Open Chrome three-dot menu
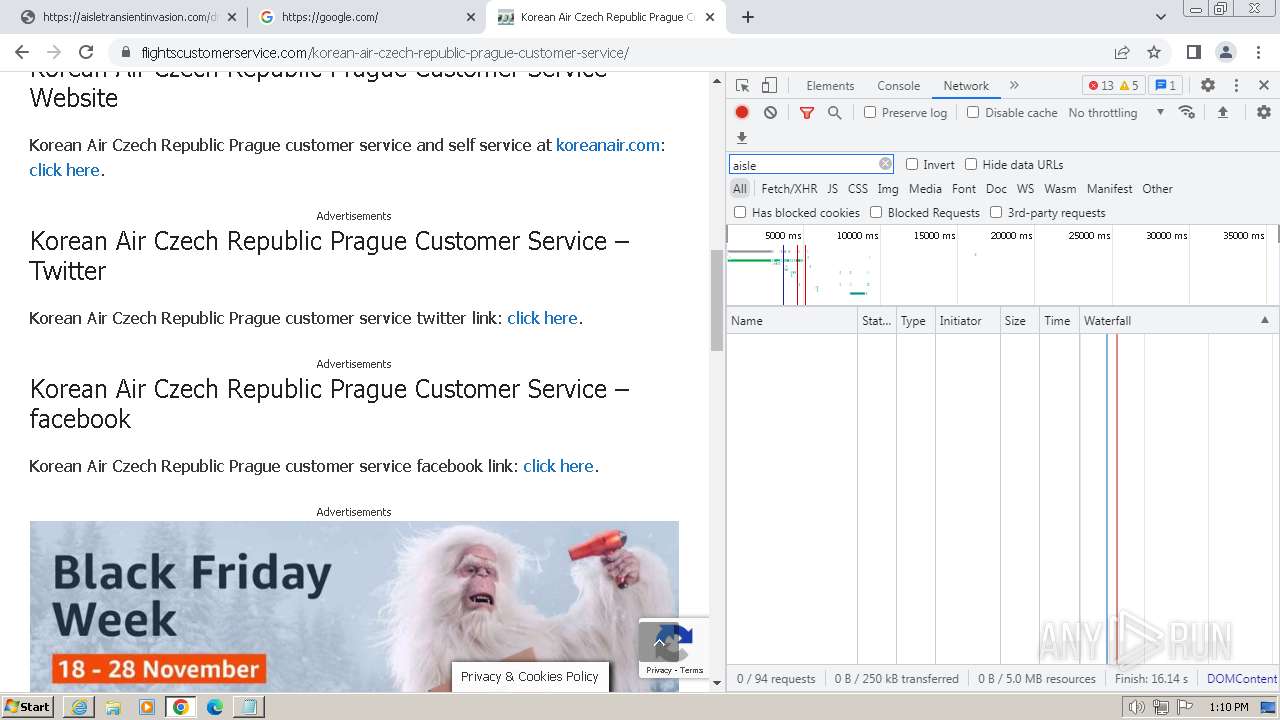1280x720 pixels. point(1258,52)
